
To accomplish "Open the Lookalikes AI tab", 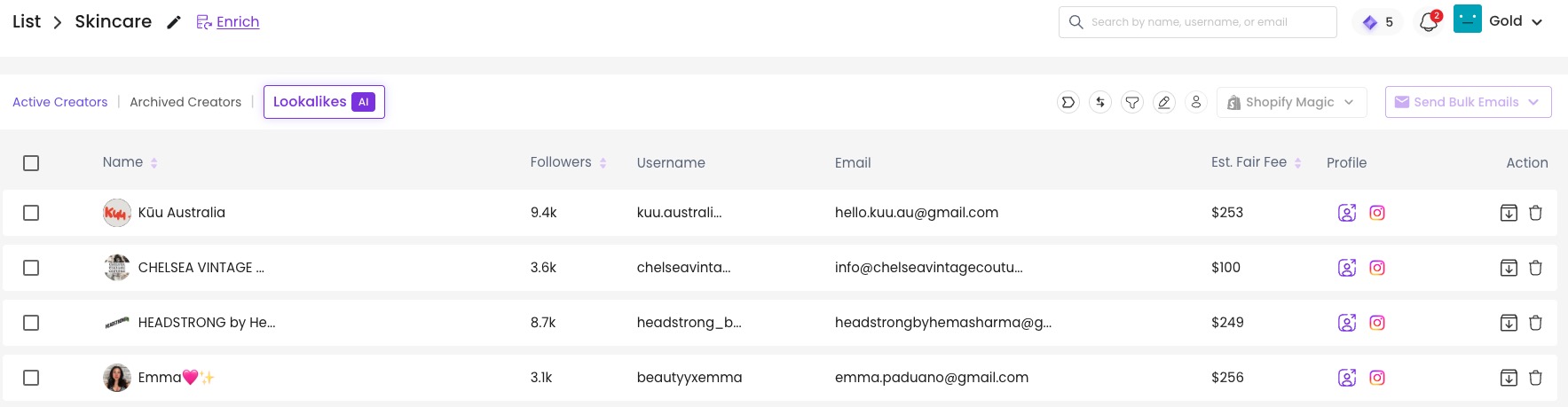I will coord(324,102).
